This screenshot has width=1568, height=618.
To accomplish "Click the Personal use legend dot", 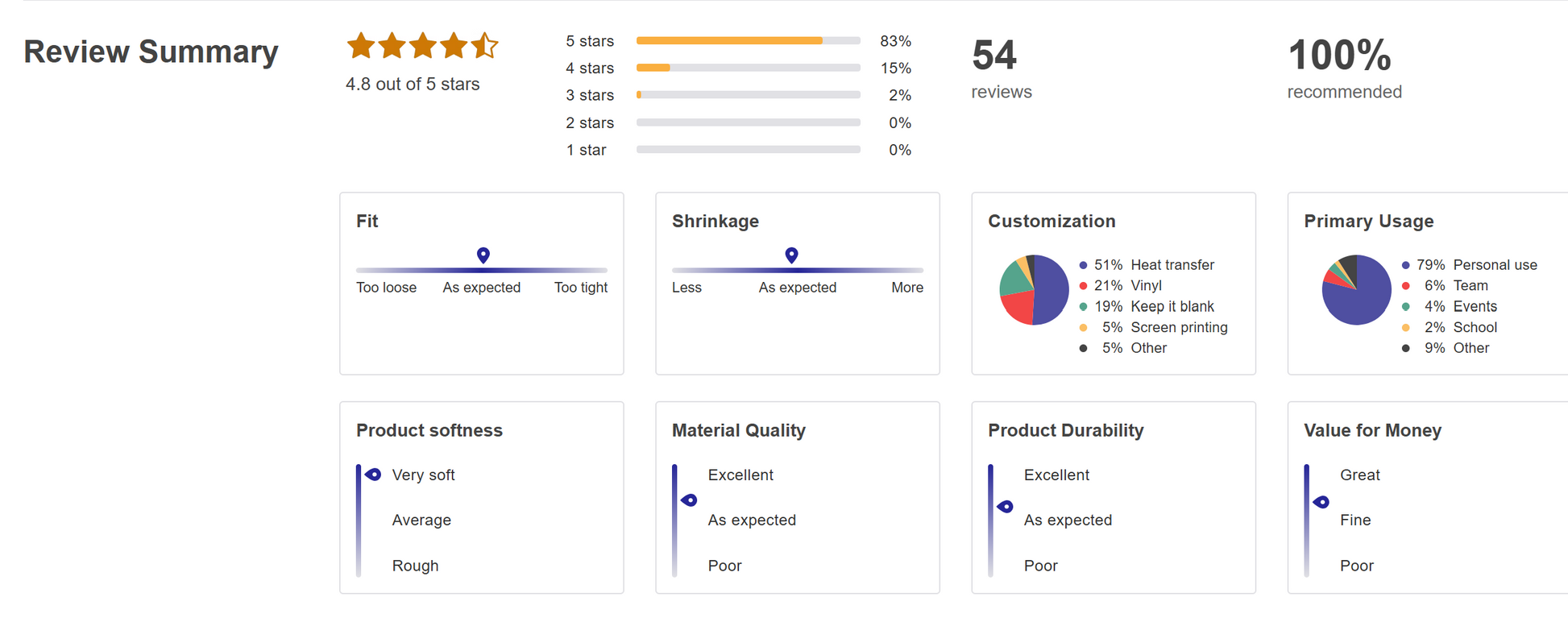I will tap(1405, 265).
